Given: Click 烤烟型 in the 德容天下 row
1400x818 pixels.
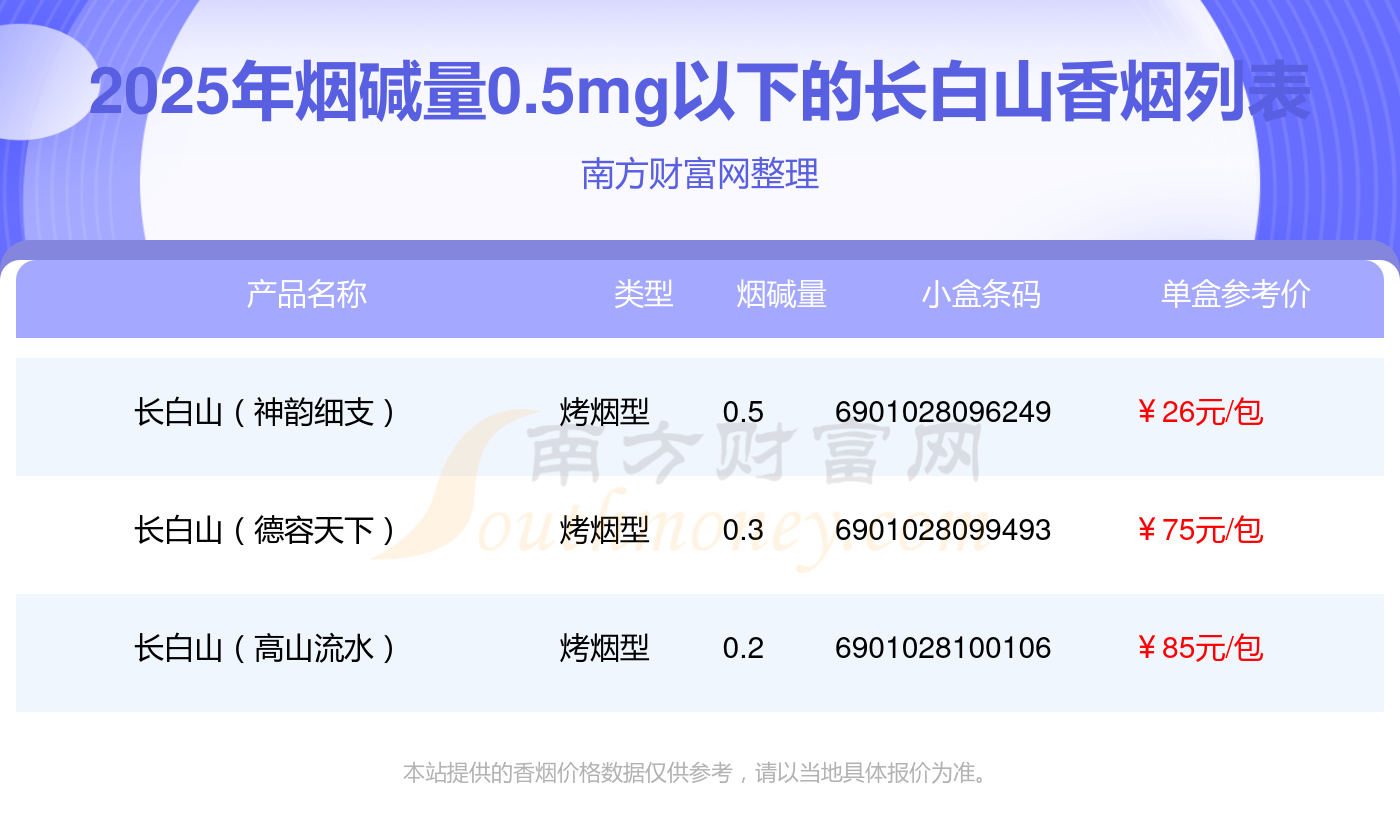Looking at the screenshot, I should [x=605, y=530].
